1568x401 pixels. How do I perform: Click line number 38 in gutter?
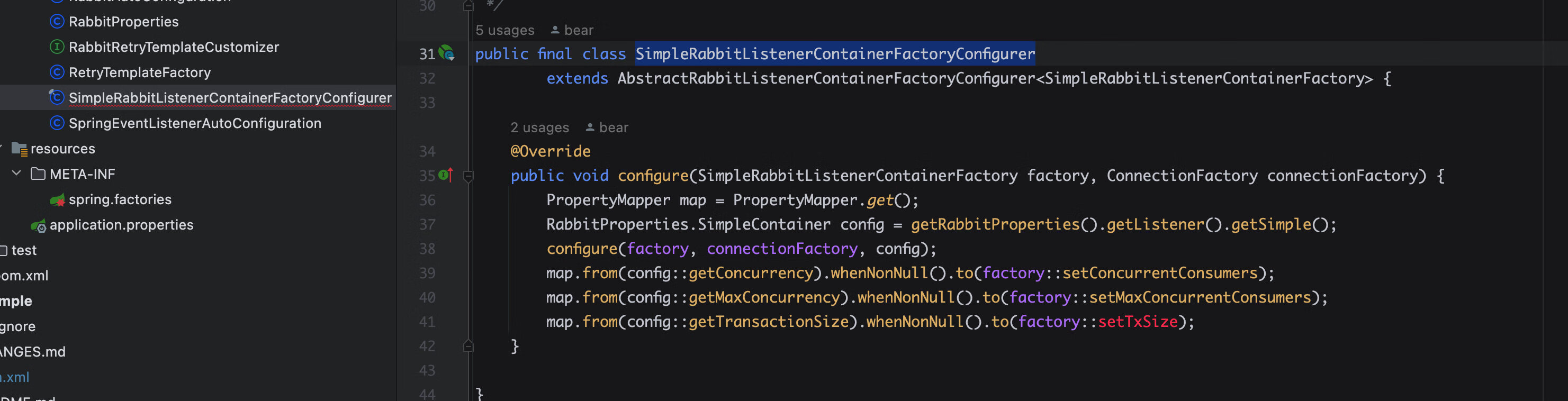click(x=427, y=249)
